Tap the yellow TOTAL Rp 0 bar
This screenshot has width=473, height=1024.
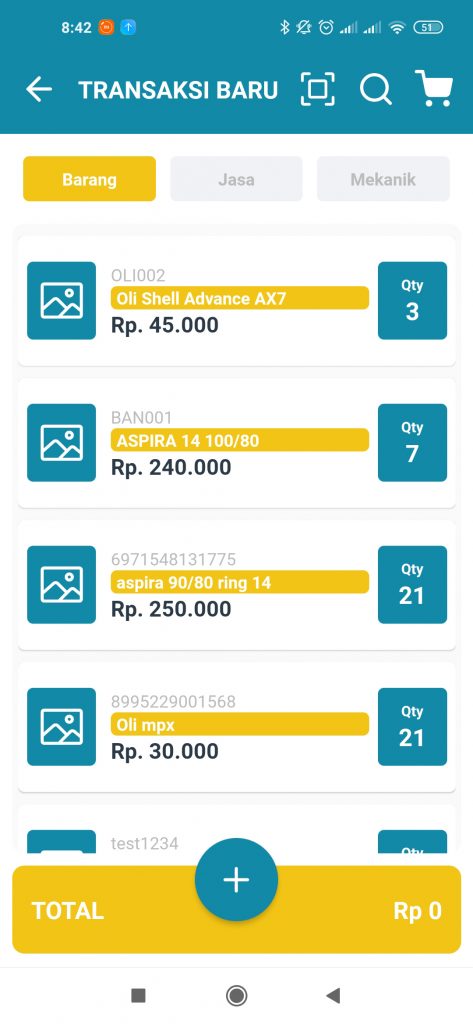pos(236,910)
